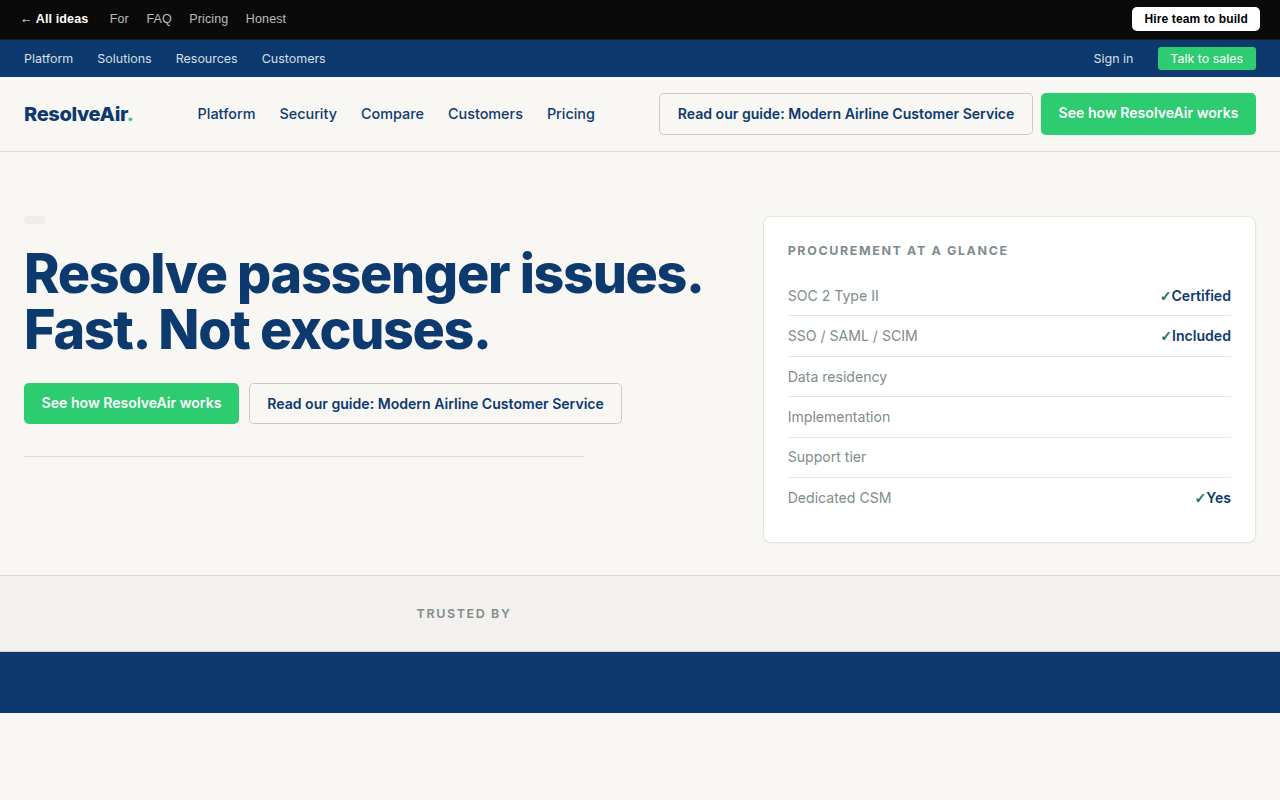Click the Support tier label
The height and width of the screenshot is (800, 1280).
coord(827,457)
